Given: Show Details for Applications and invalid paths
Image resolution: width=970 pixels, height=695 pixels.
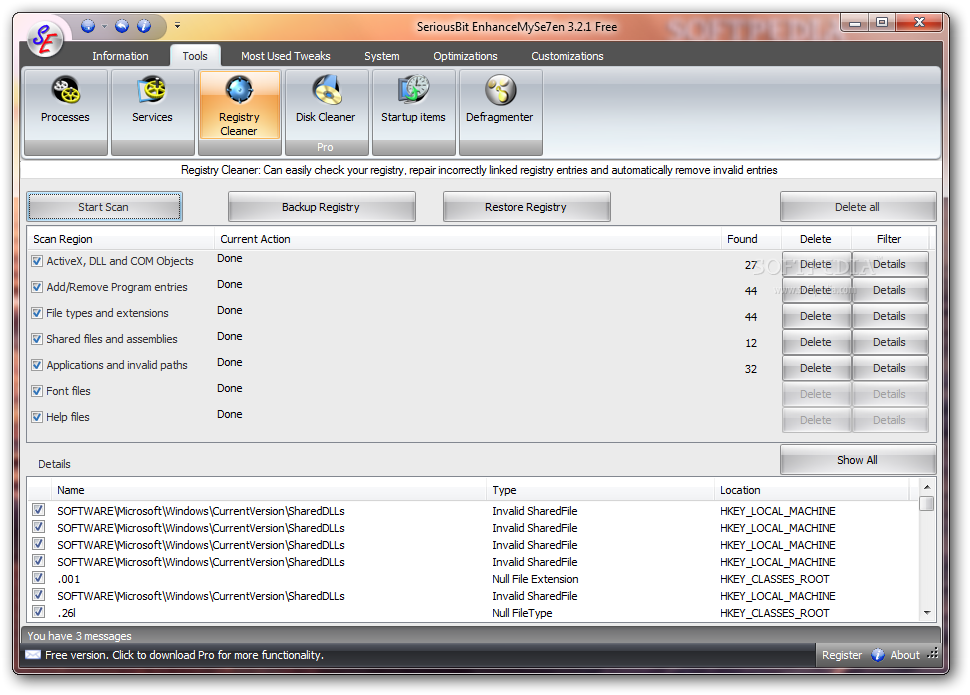Looking at the screenshot, I should 890,368.
